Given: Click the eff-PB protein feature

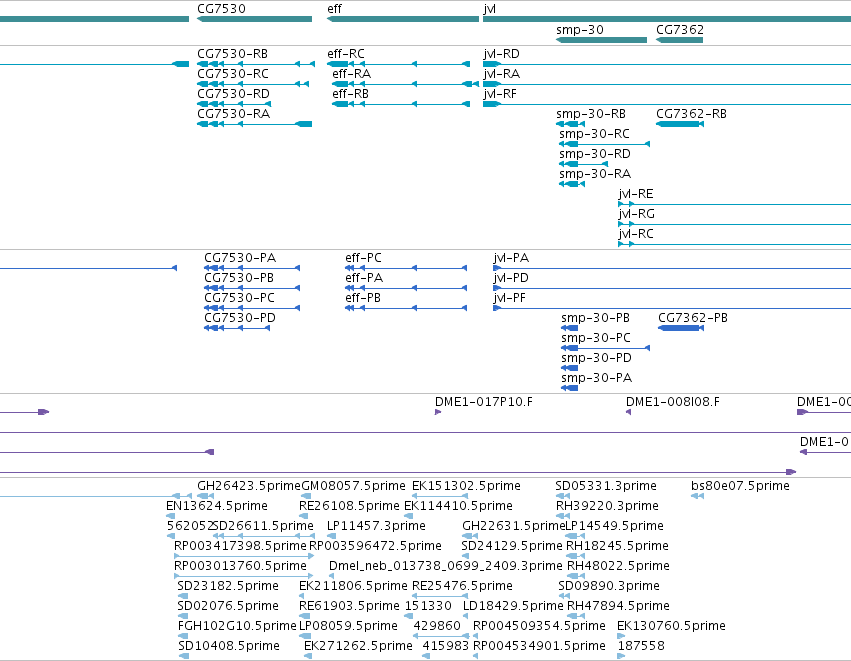Looking at the screenshot, I should [x=406, y=308].
